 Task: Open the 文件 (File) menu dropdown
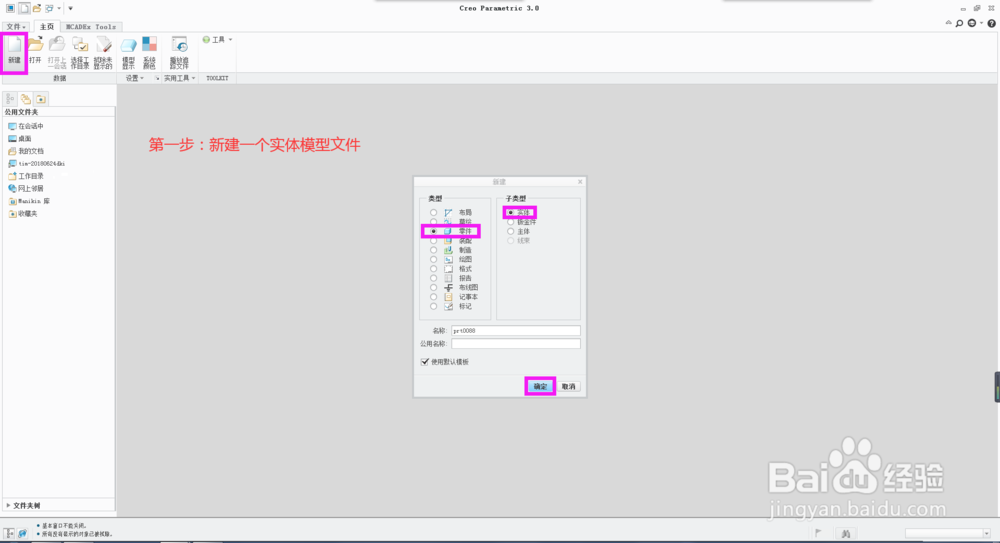pos(15,27)
